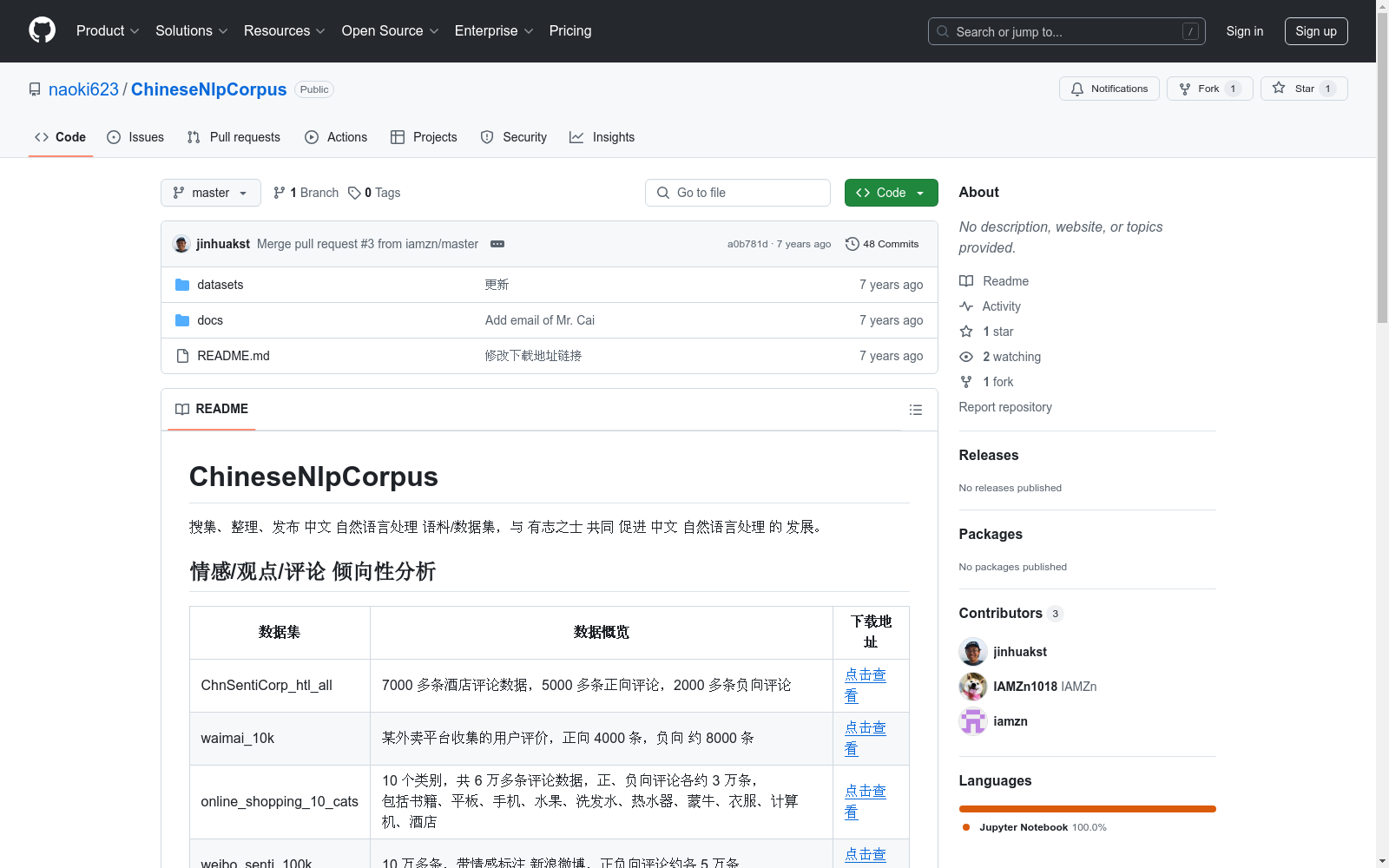Click the watching eye icon
The image size is (1389, 868).
[x=966, y=357]
